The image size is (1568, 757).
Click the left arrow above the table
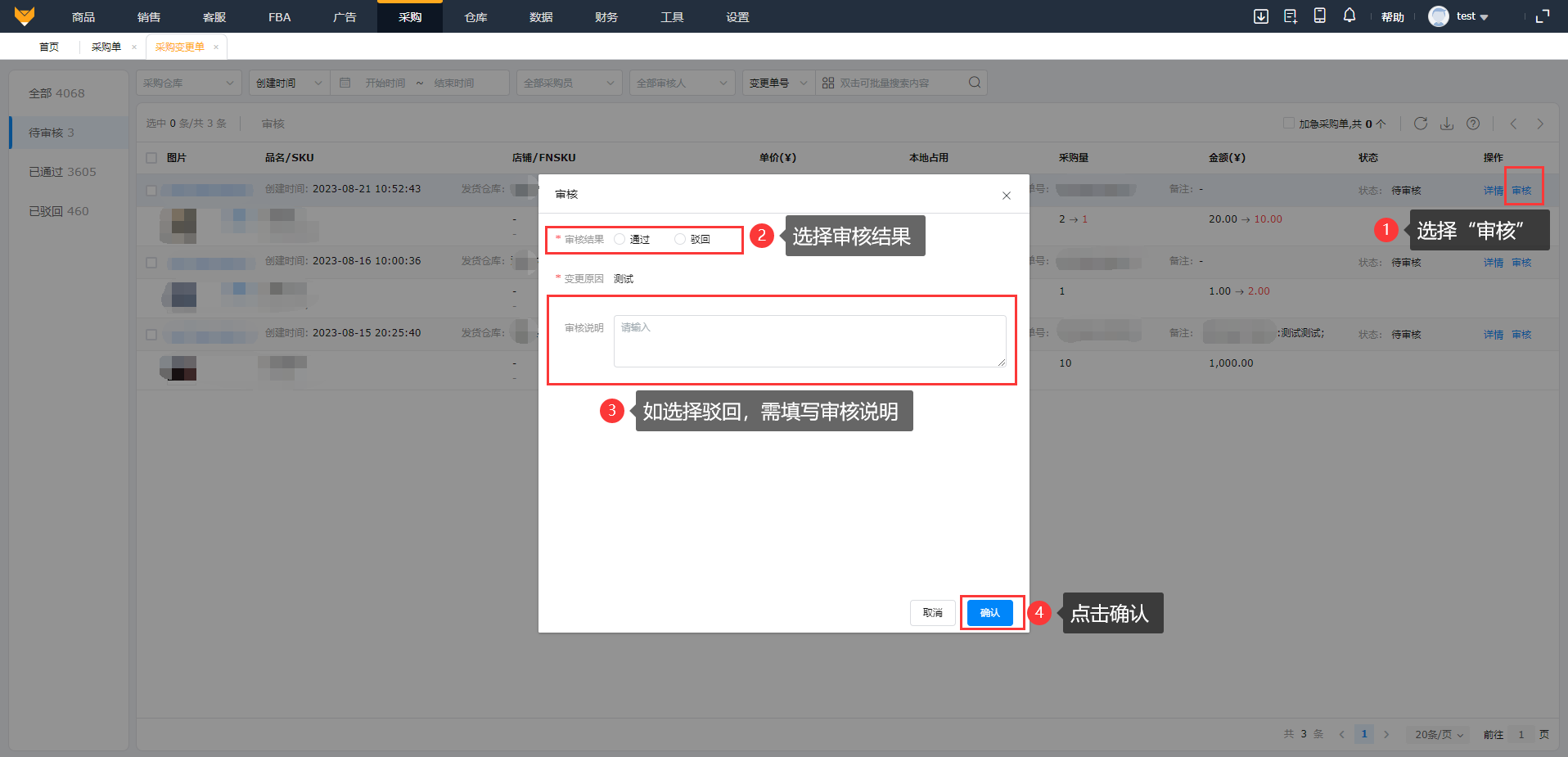point(1514,124)
